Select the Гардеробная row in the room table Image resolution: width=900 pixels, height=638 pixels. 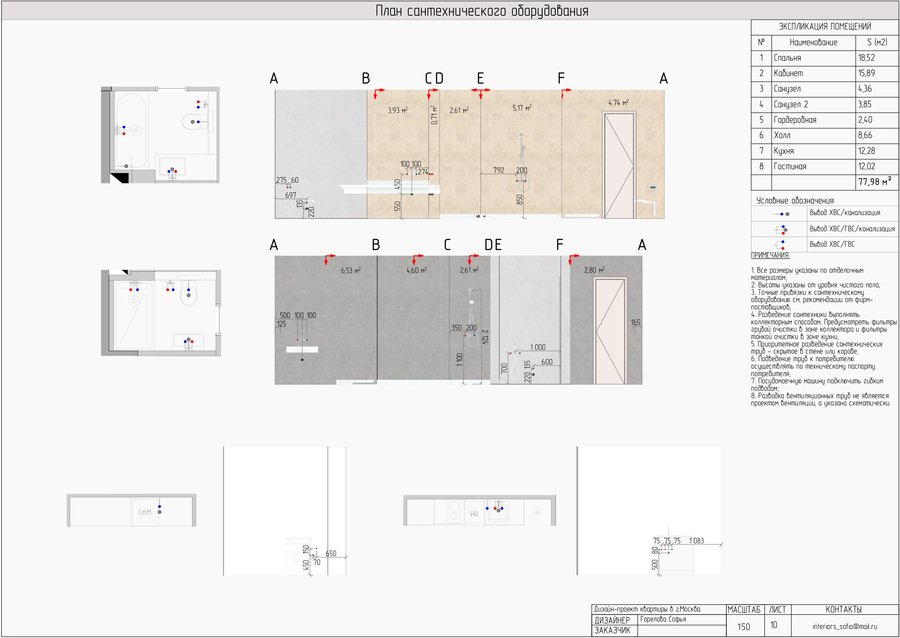pos(824,120)
